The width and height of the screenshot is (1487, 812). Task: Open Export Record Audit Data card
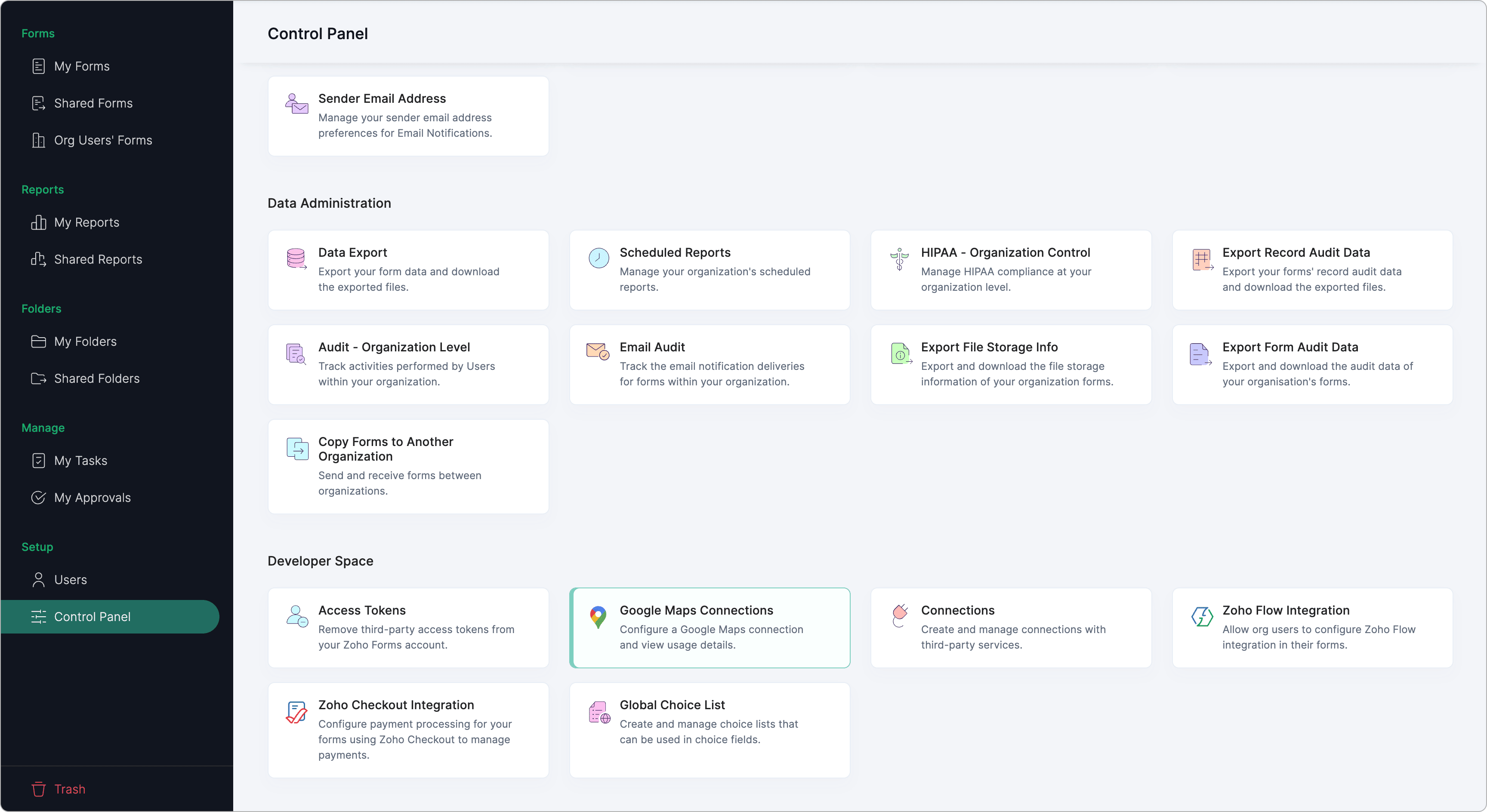coord(1312,270)
